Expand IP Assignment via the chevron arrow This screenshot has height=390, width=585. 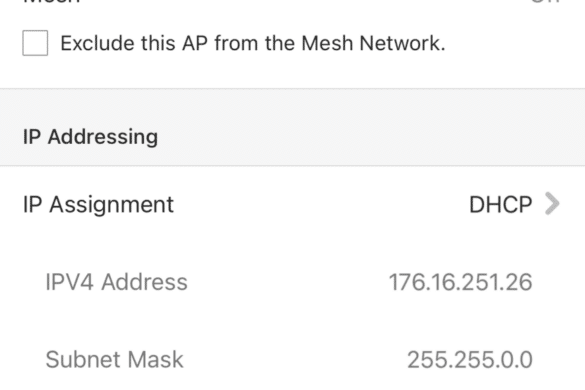pos(552,204)
